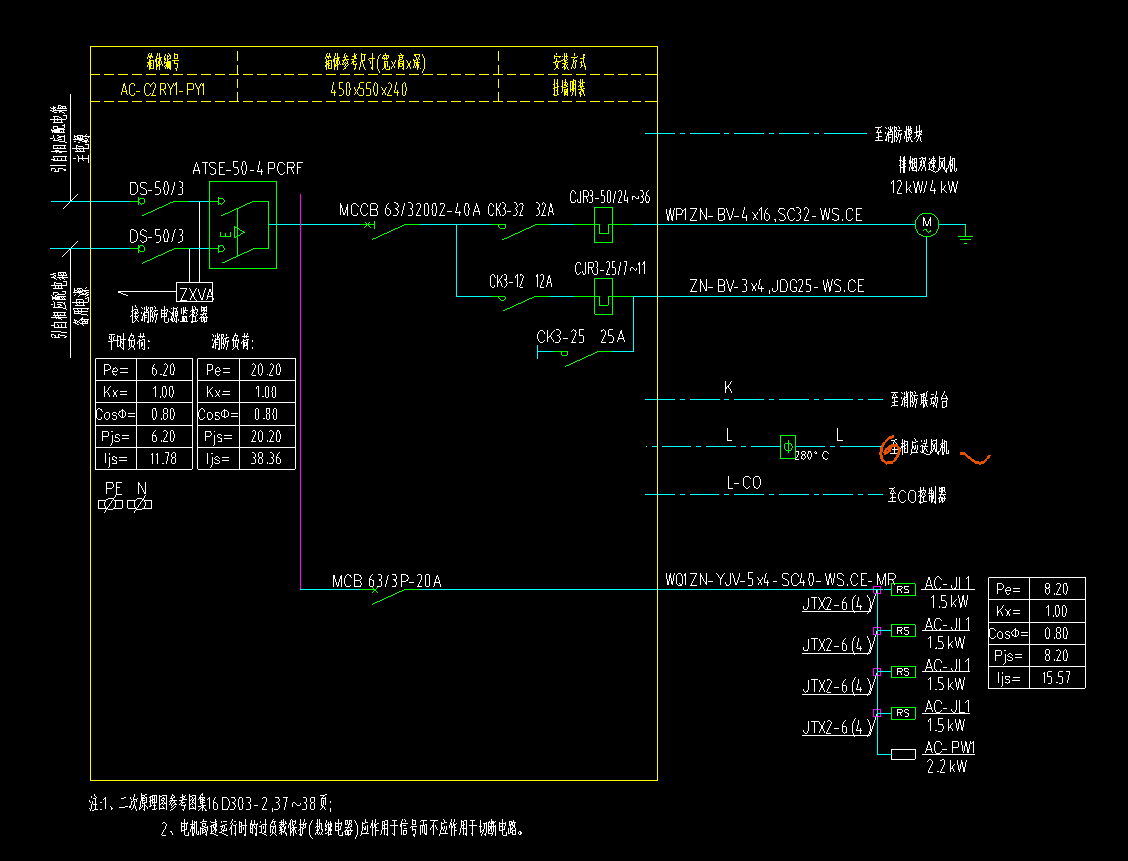Viewport: 1128px width, 861px height.
Task: Select the K line label
Action: (x=728, y=387)
